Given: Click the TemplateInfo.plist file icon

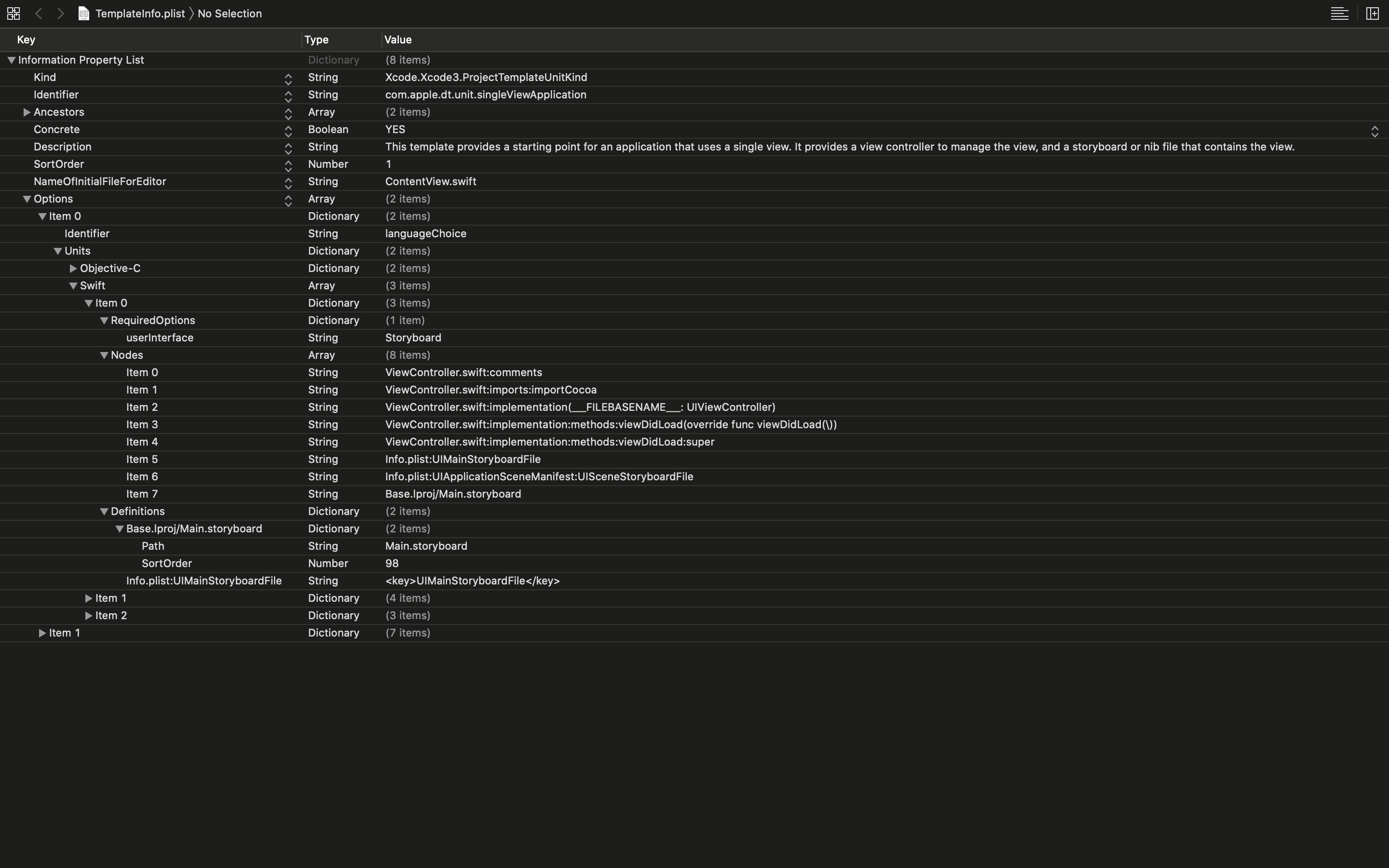Looking at the screenshot, I should coord(84,13).
